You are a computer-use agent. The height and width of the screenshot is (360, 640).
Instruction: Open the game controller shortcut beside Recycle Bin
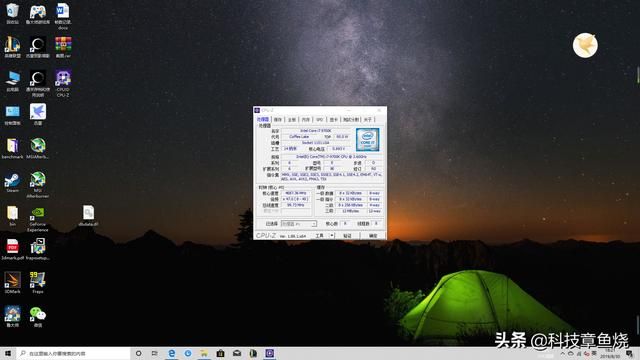coord(38,13)
